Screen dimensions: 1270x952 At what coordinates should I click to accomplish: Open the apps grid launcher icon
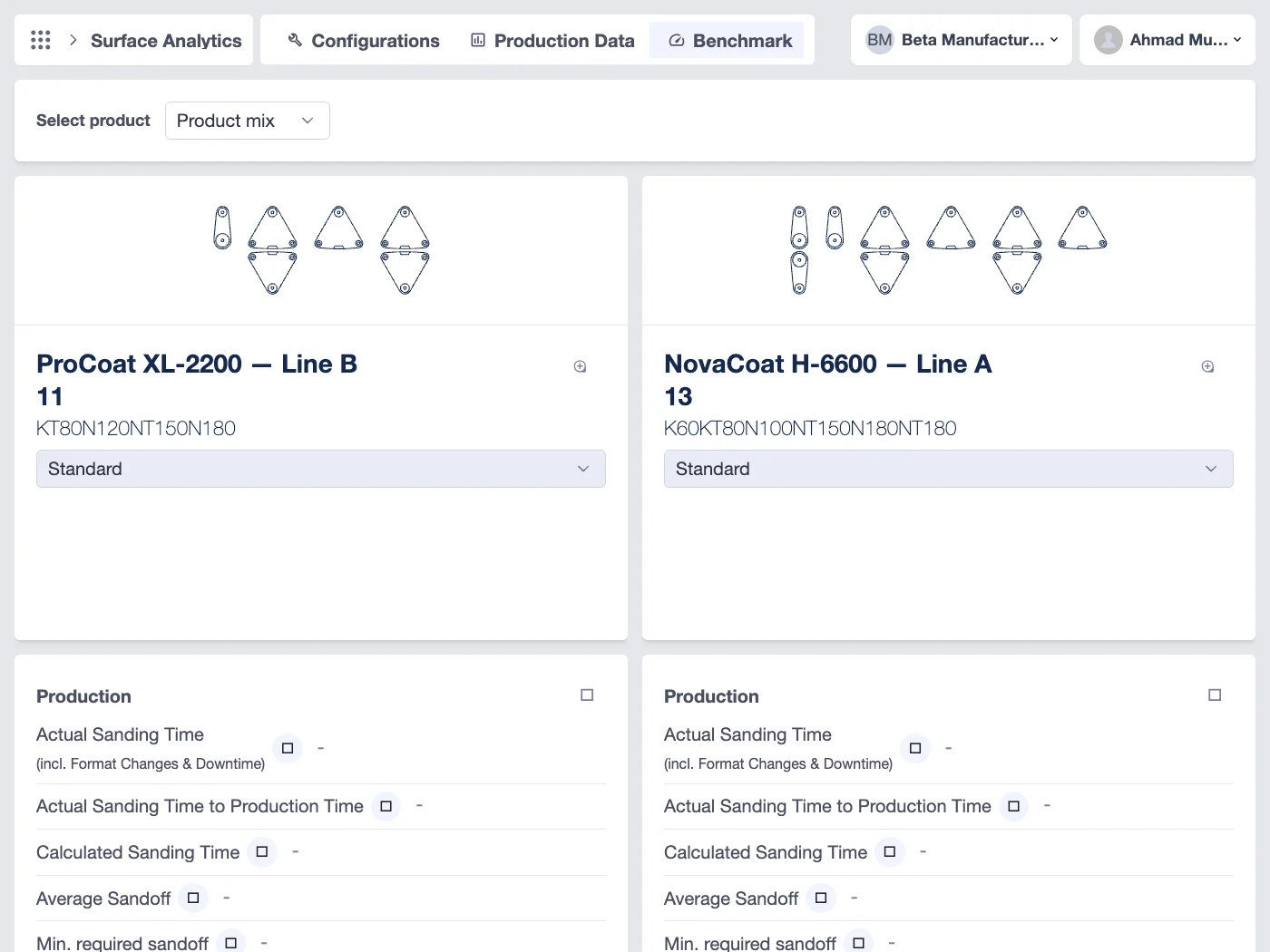pyautogui.click(x=41, y=40)
